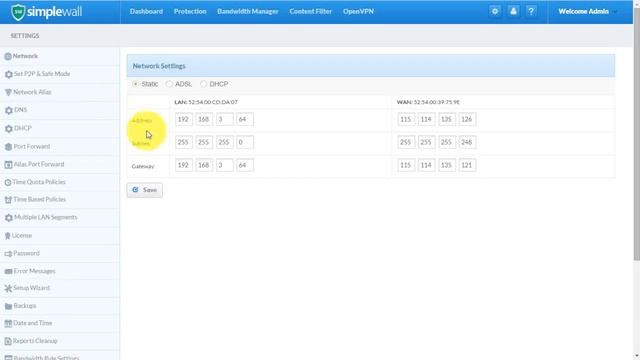
Task: Click the Network Settings panel heading
Action: [159, 66]
